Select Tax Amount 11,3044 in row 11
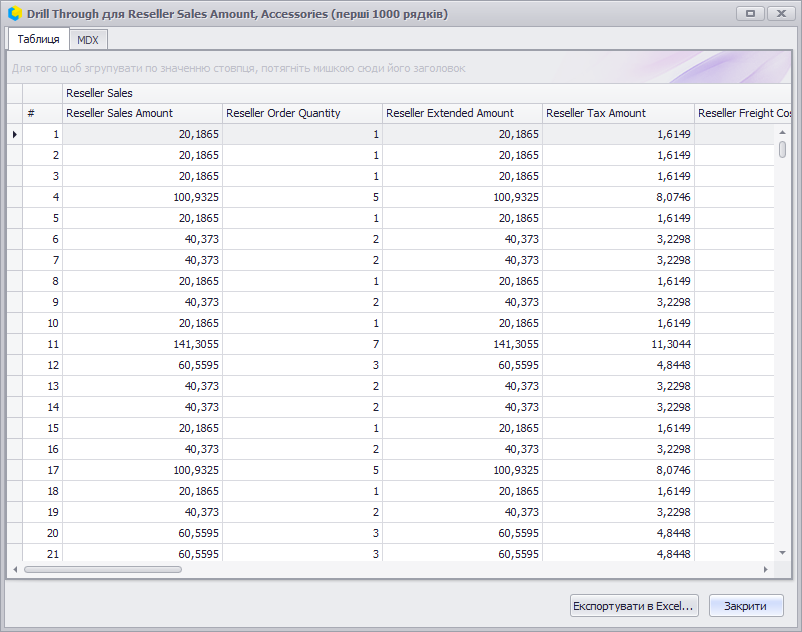Screen dimensions: 802x632 coord(618,344)
